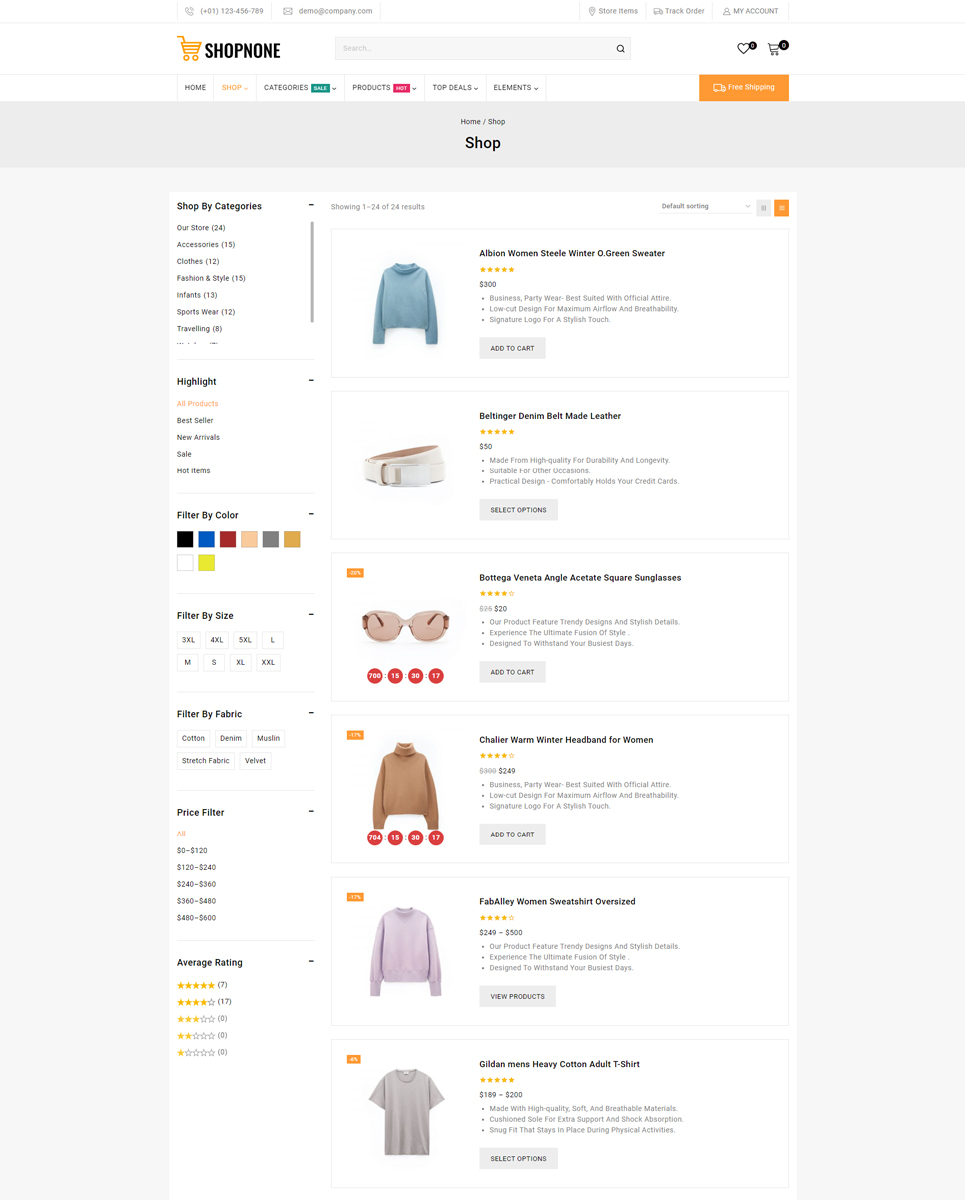The image size is (965, 1200).
Task: Filter by the blue color swatch
Action: coord(207,540)
